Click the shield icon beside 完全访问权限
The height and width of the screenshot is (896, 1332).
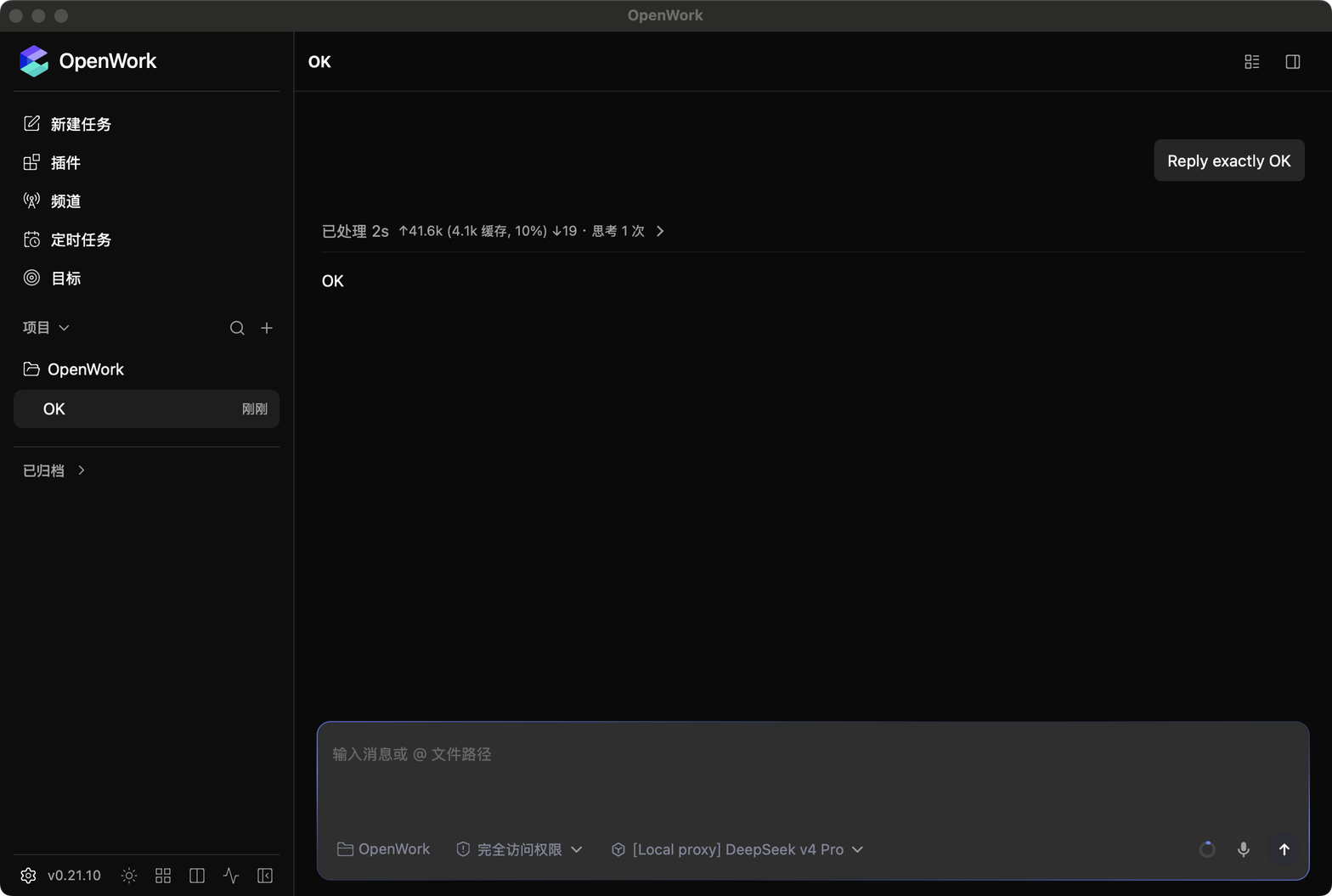463,849
